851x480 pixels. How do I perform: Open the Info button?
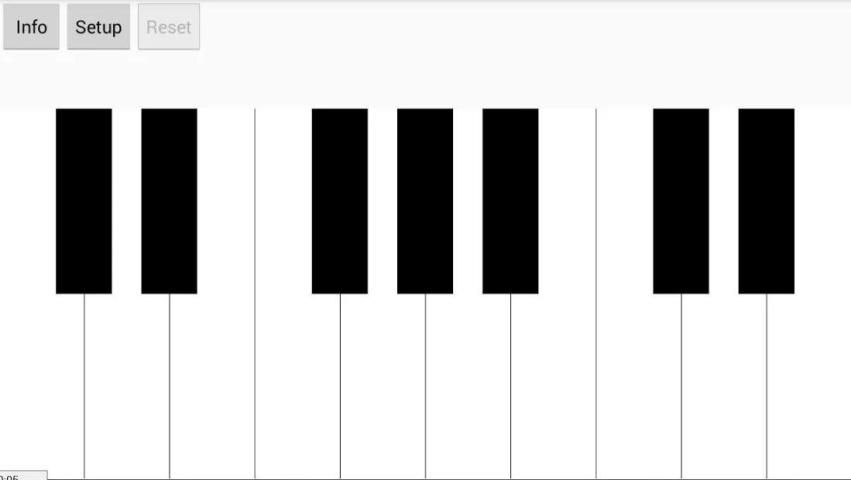[31, 27]
